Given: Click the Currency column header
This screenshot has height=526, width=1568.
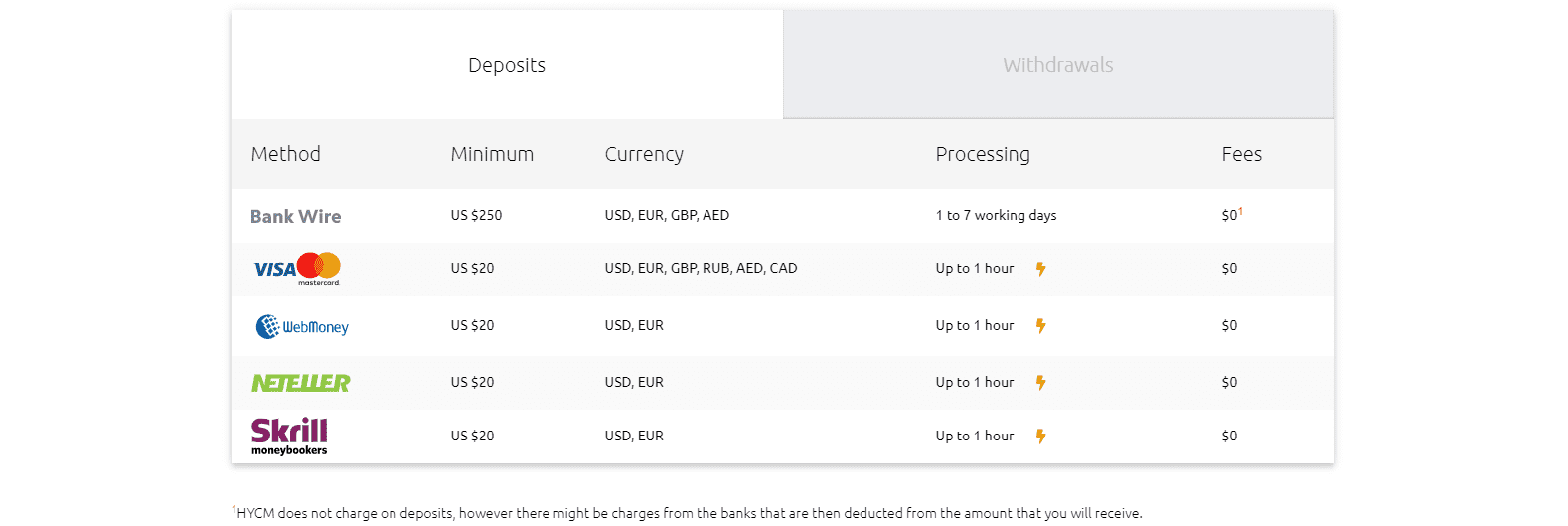Looking at the screenshot, I should click(x=644, y=154).
